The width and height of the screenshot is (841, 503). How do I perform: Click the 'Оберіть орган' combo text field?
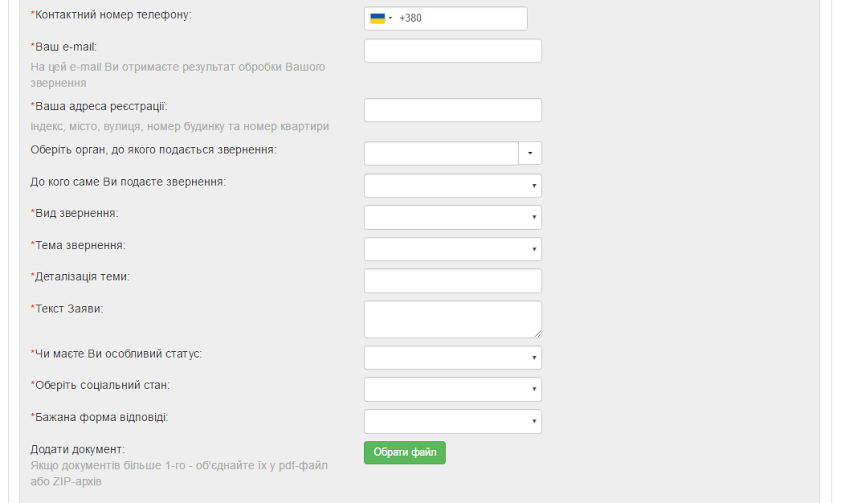tap(441, 153)
